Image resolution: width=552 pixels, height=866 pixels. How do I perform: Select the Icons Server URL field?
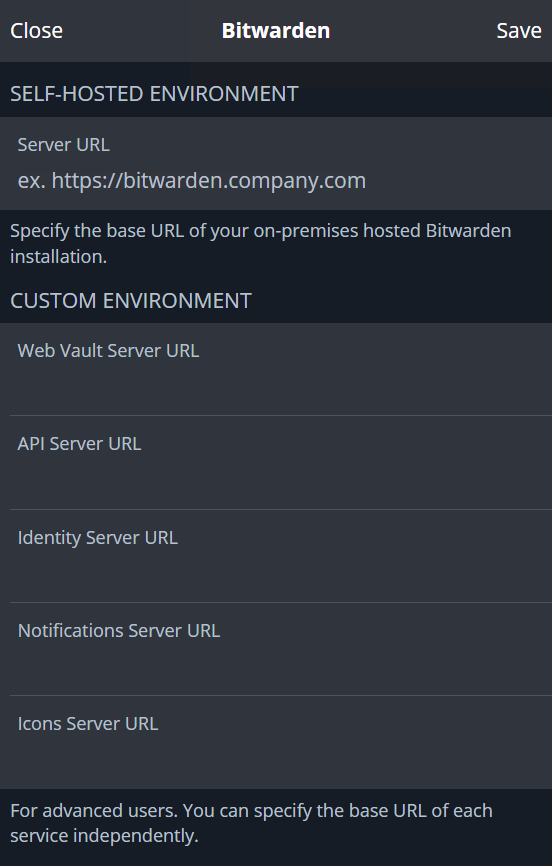[276, 742]
